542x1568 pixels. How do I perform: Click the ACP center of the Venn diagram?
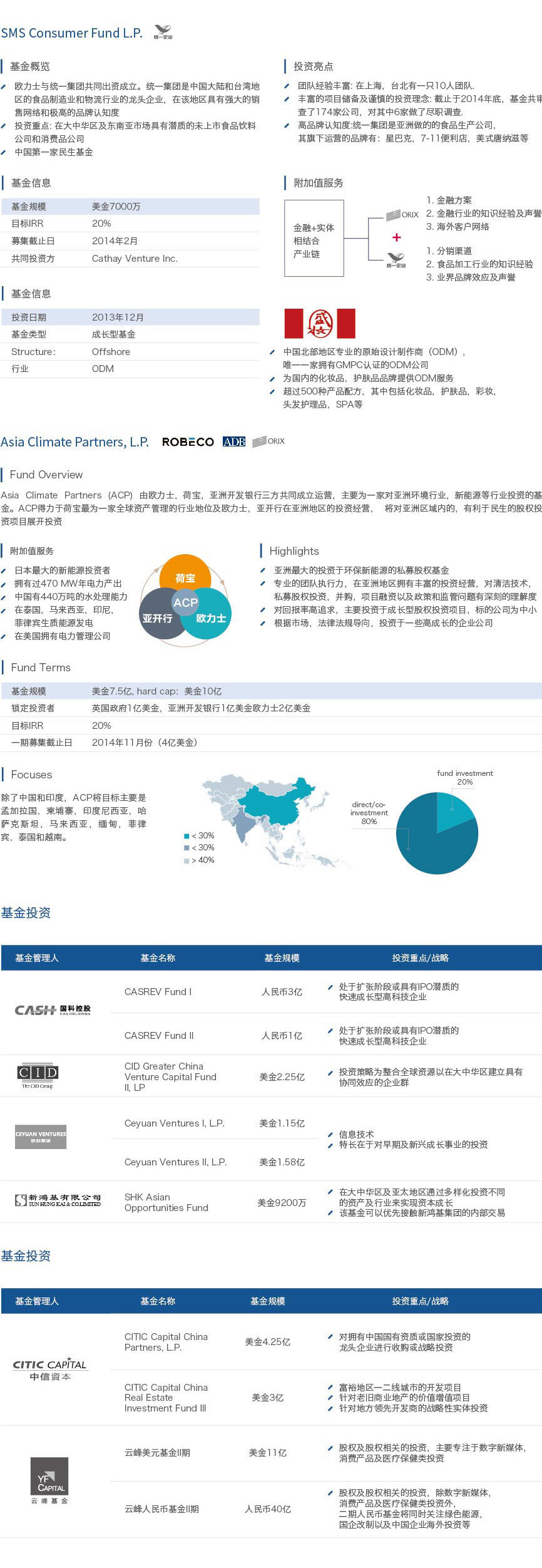(185, 602)
